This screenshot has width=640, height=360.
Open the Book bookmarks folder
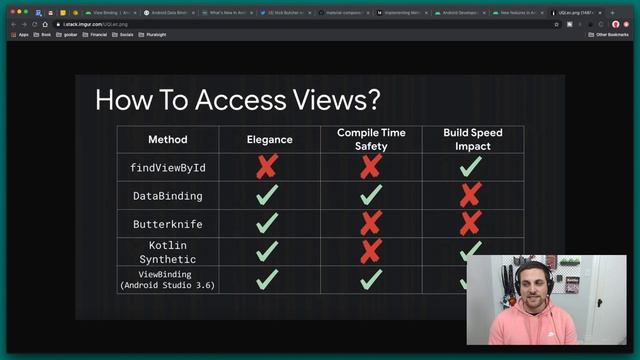pos(42,35)
